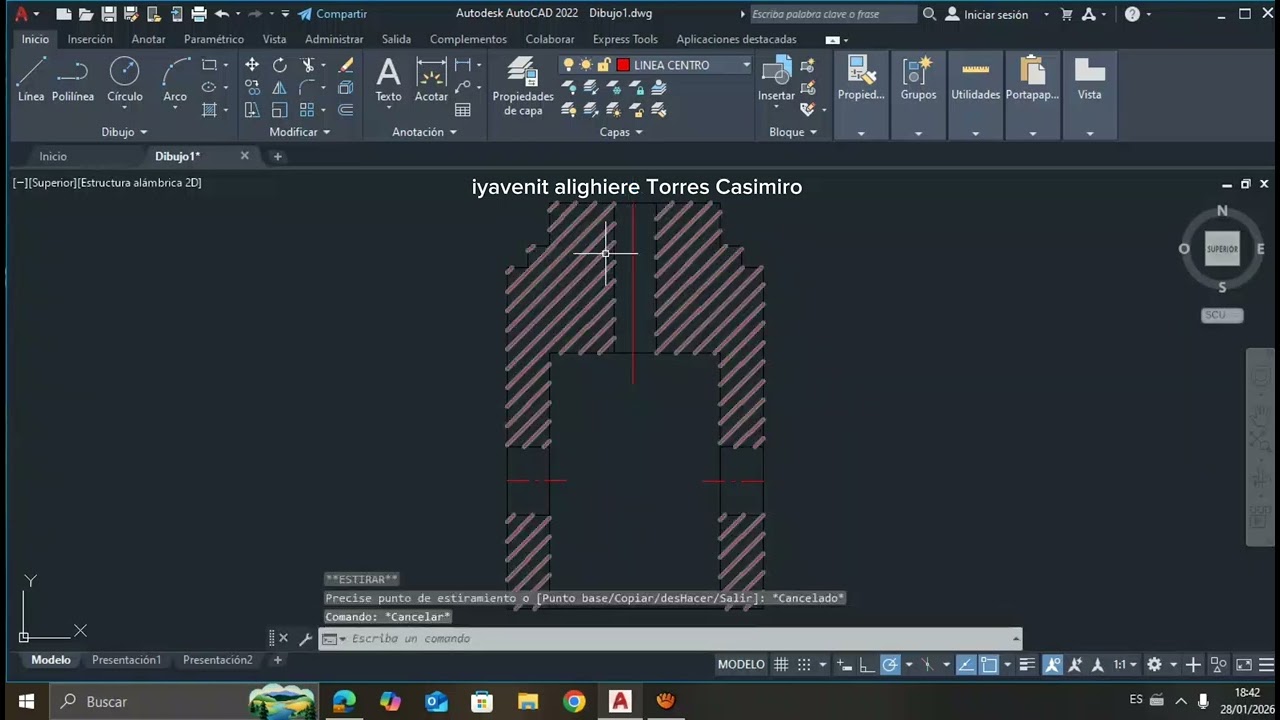Use the Trim scissors tool

pos(307,65)
